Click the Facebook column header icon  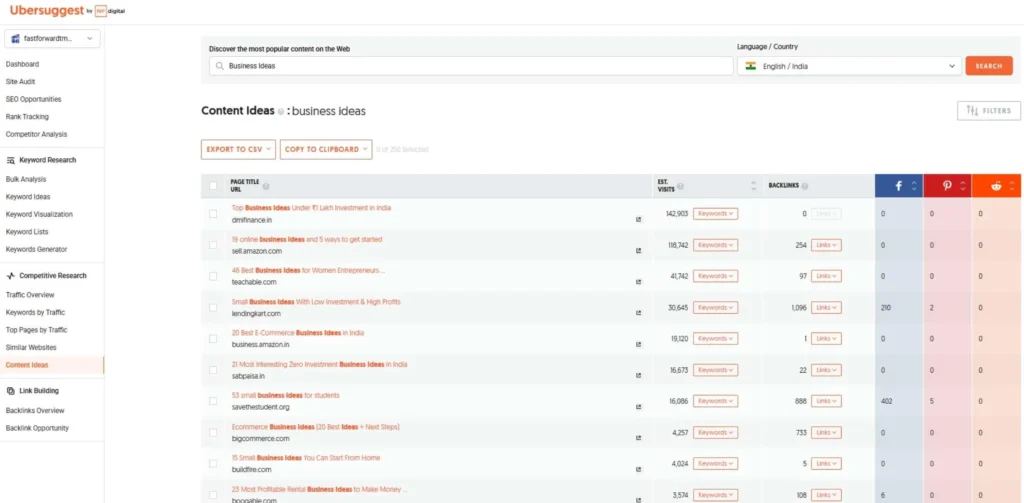pos(898,186)
